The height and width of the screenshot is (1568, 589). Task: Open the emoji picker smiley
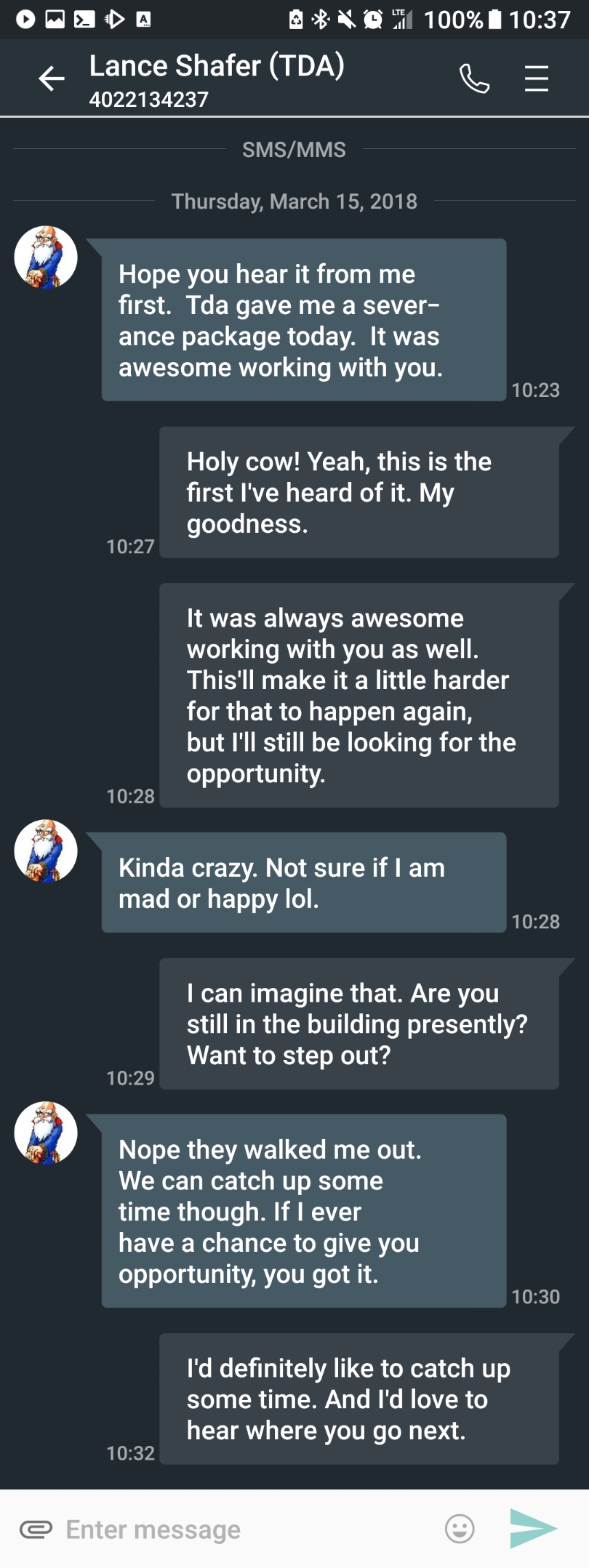point(460,1529)
